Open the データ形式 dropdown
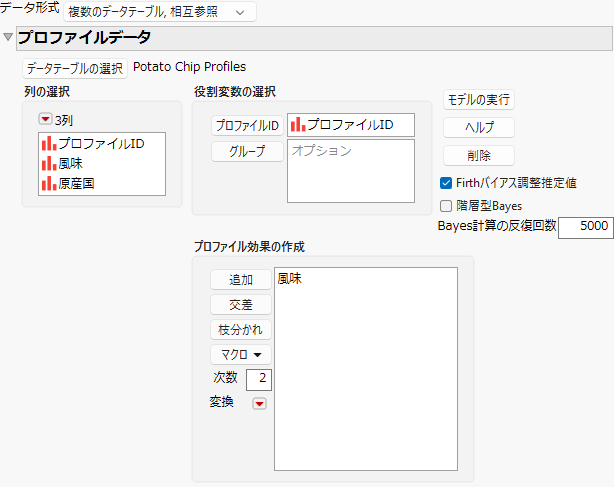Image resolution: width=614 pixels, height=487 pixels. coord(160,12)
